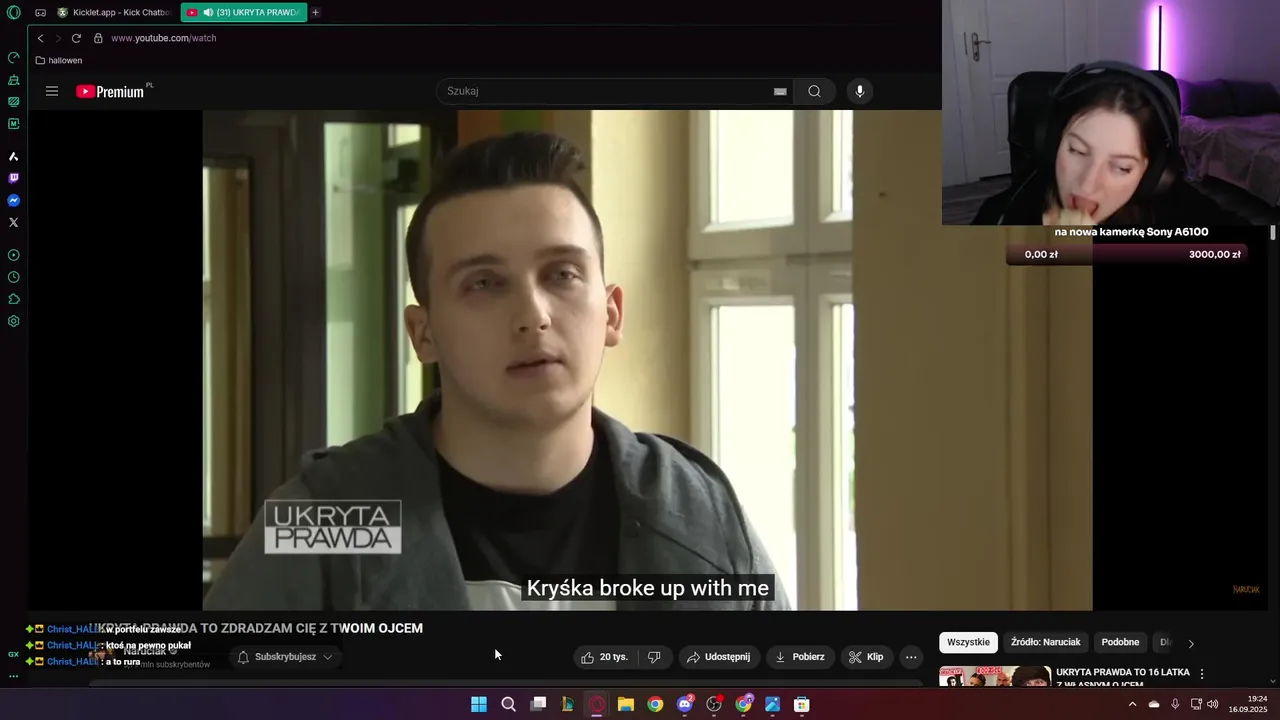Open the Opera GX main menu logo

click(x=13, y=12)
